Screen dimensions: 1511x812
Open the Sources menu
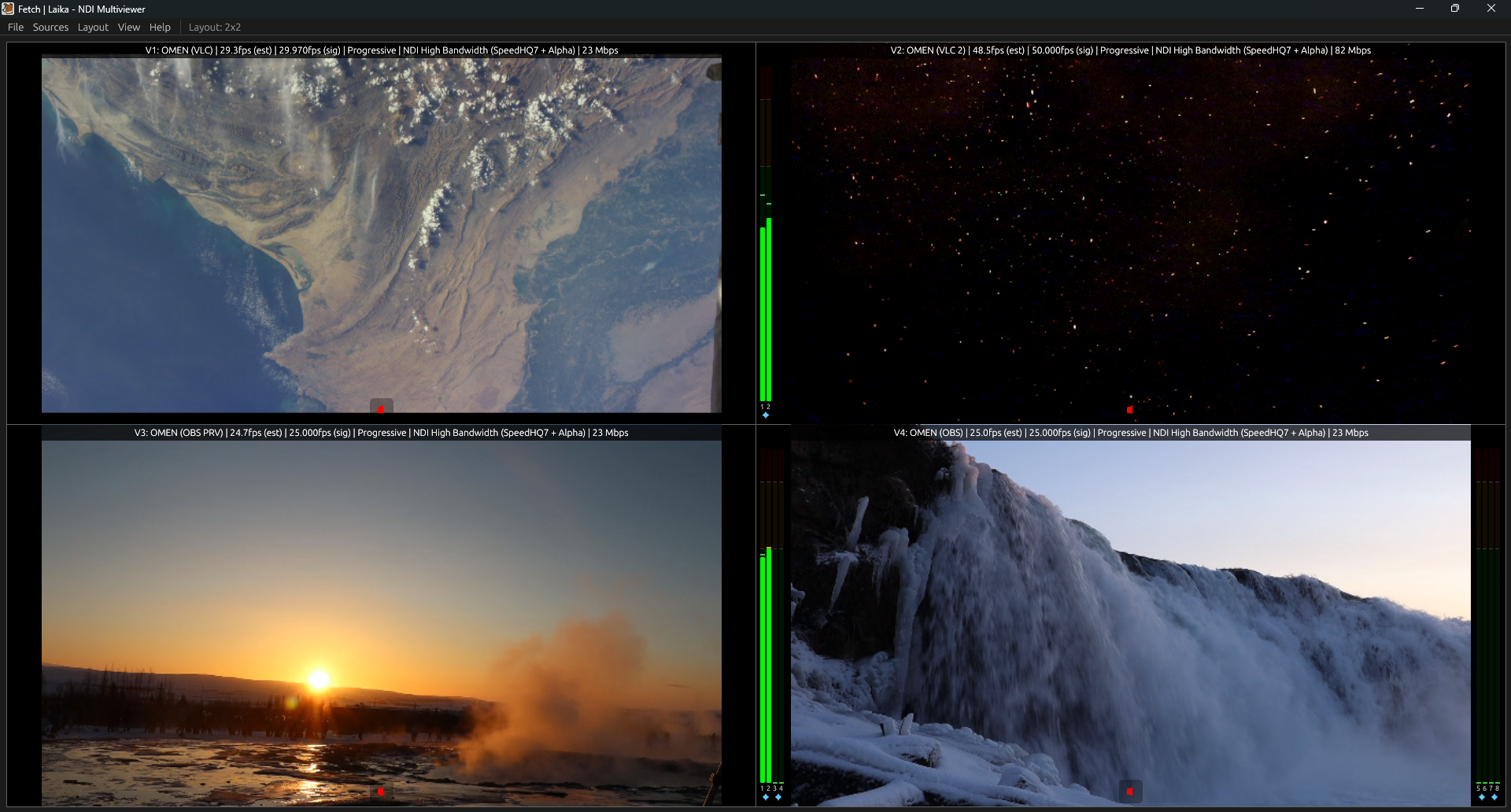50,27
